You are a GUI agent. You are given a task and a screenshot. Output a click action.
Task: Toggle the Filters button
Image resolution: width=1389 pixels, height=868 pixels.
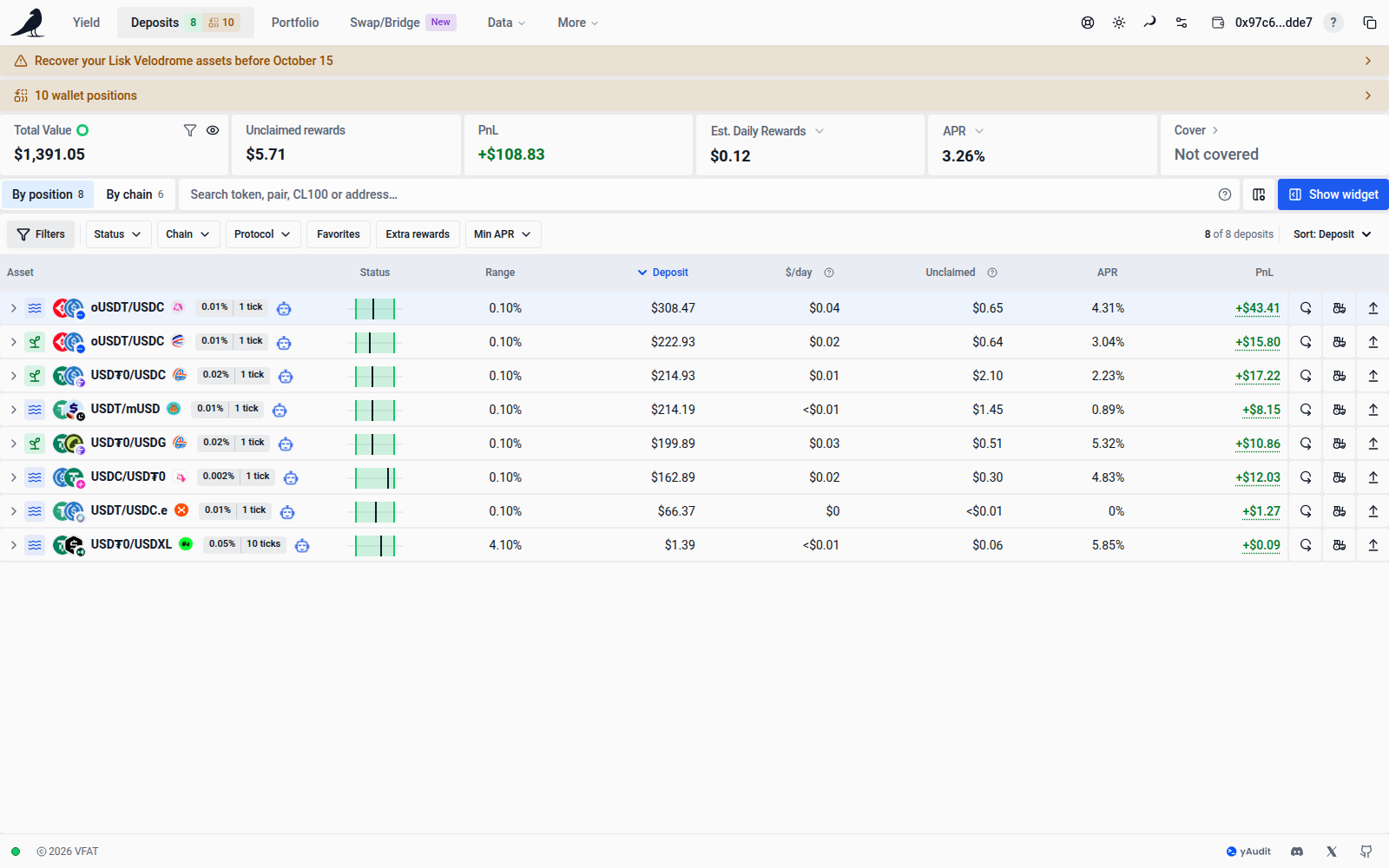tap(41, 234)
